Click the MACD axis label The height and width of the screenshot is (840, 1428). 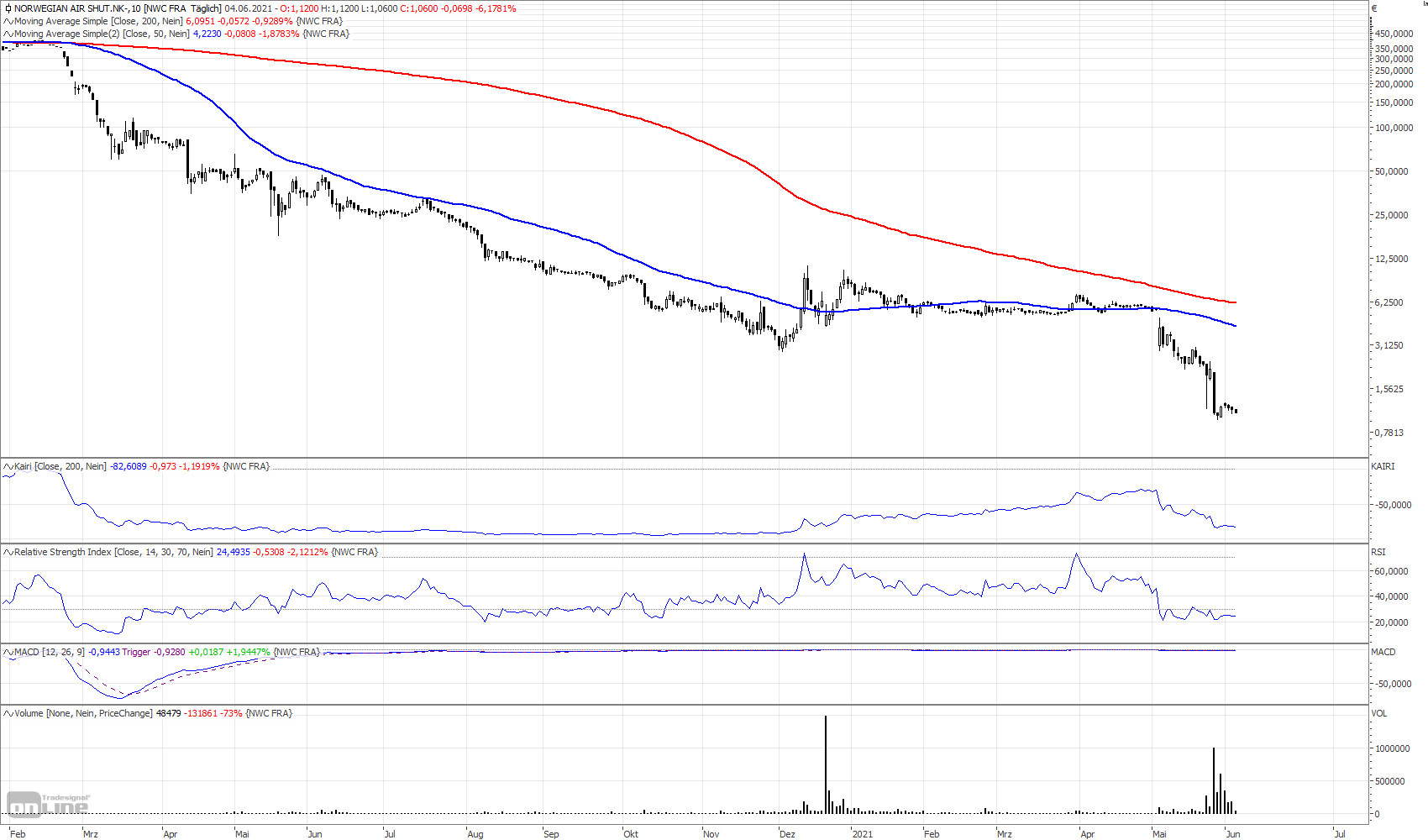coord(1383,652)
